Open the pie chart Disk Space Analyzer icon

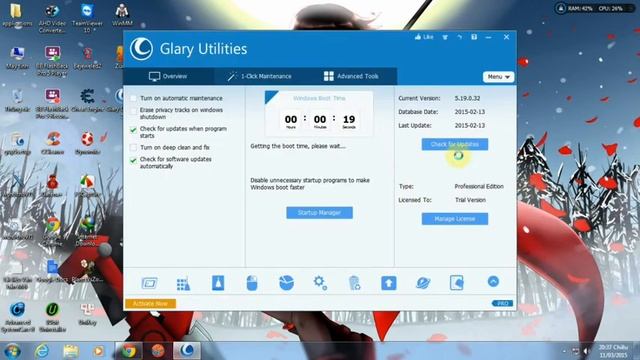tap(286, 282)
